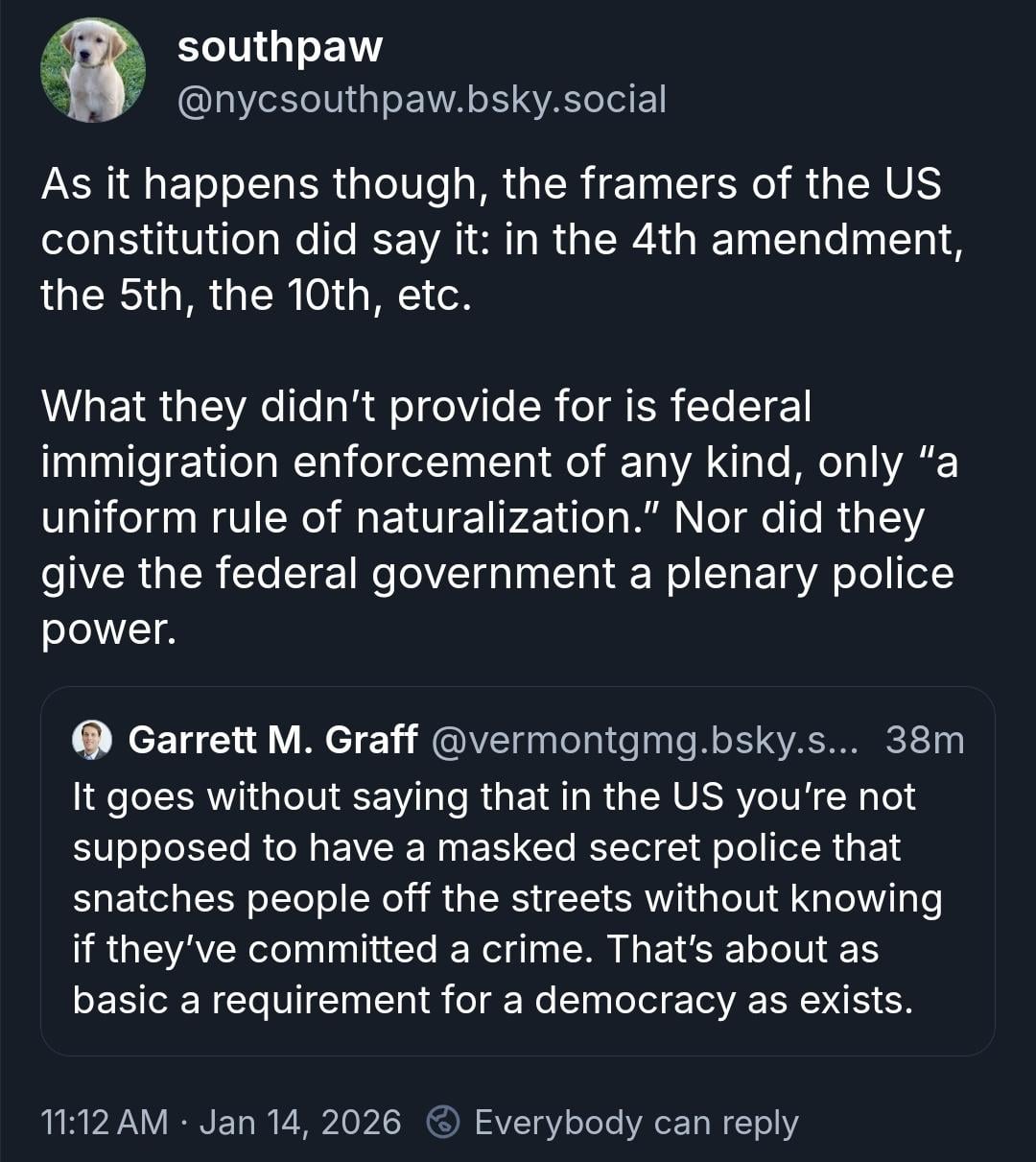Open the southpaw display name
The image size is (1036, 1162).
pyautogui.click(x=280, y=47)
